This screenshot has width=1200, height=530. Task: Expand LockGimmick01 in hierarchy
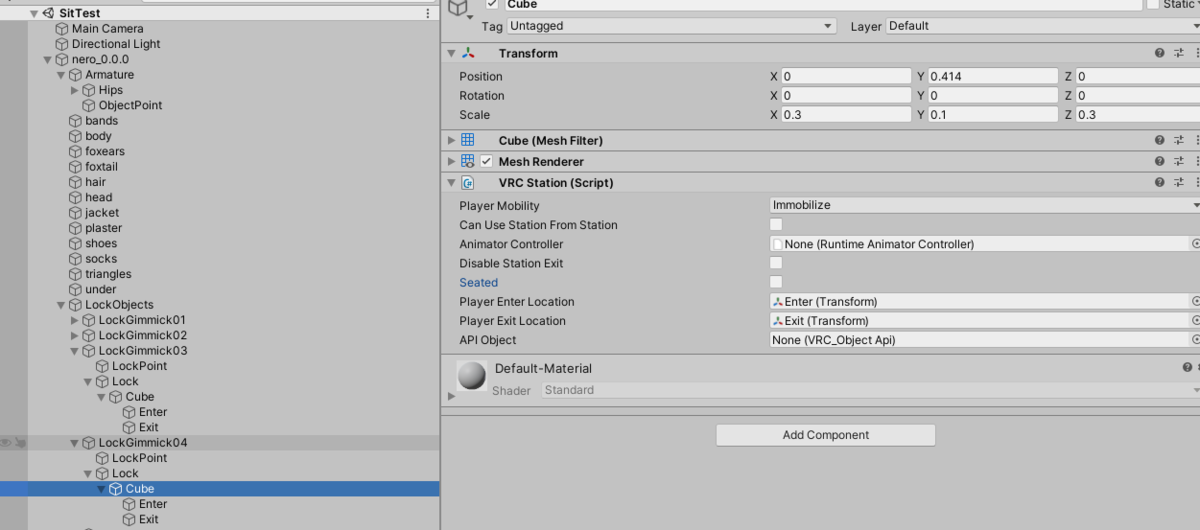tap(75, 320)
